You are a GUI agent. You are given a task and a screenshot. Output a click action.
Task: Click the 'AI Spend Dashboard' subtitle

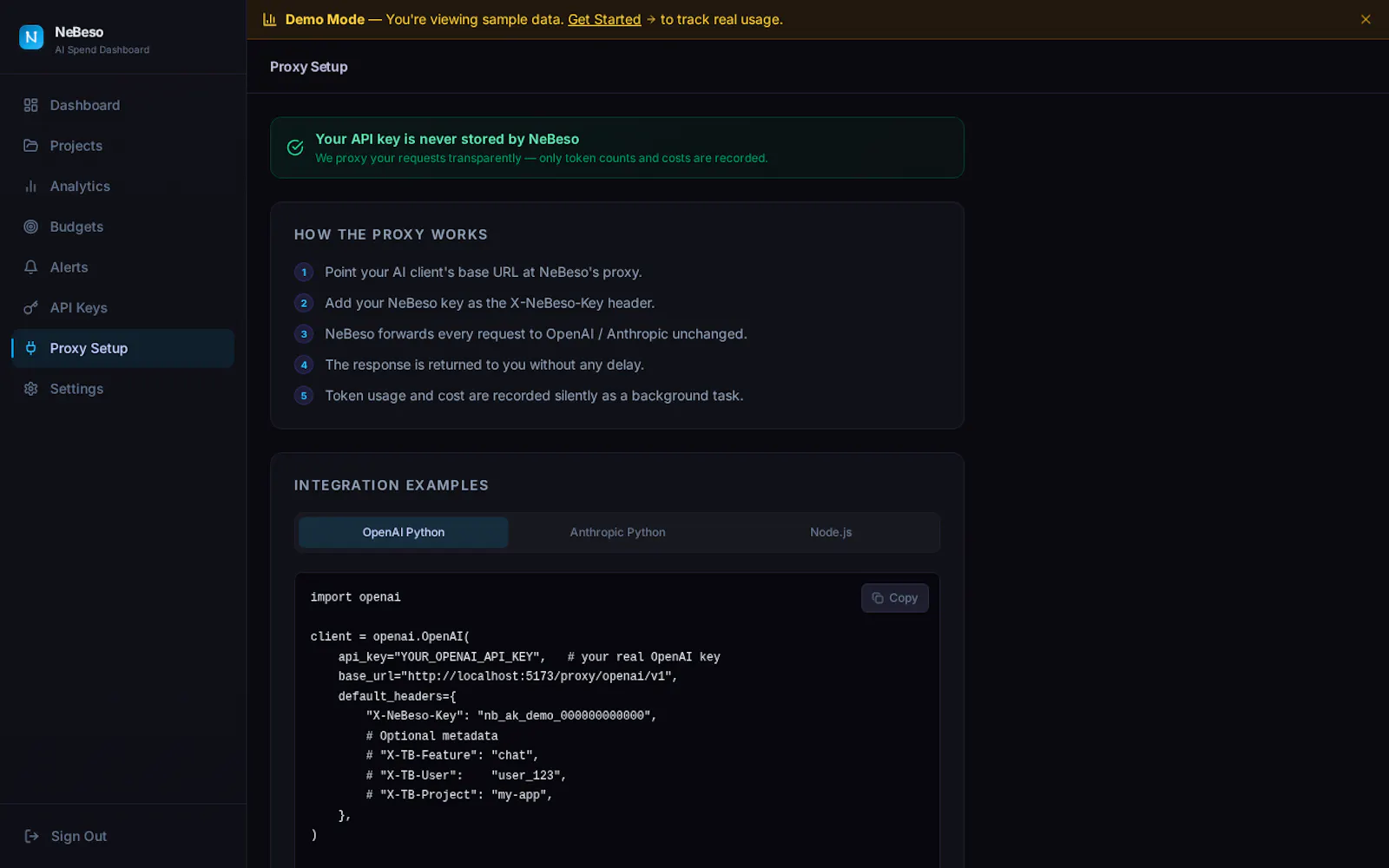coord(102,50)
